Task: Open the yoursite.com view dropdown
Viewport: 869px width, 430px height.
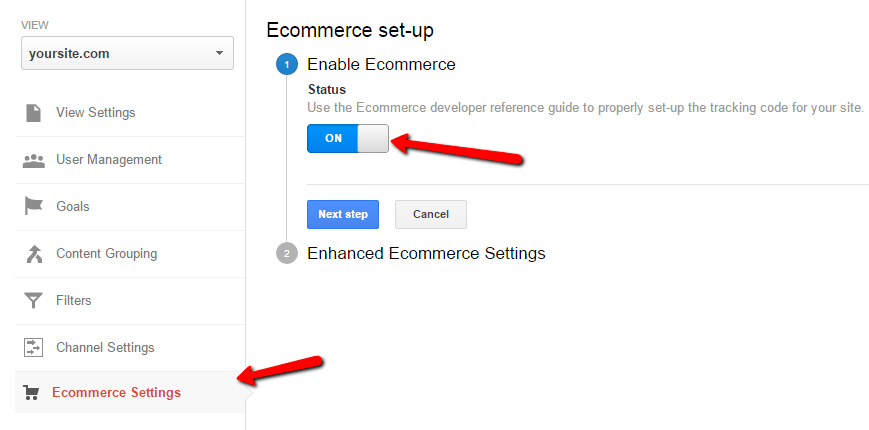Action: [x=127, y=54]
